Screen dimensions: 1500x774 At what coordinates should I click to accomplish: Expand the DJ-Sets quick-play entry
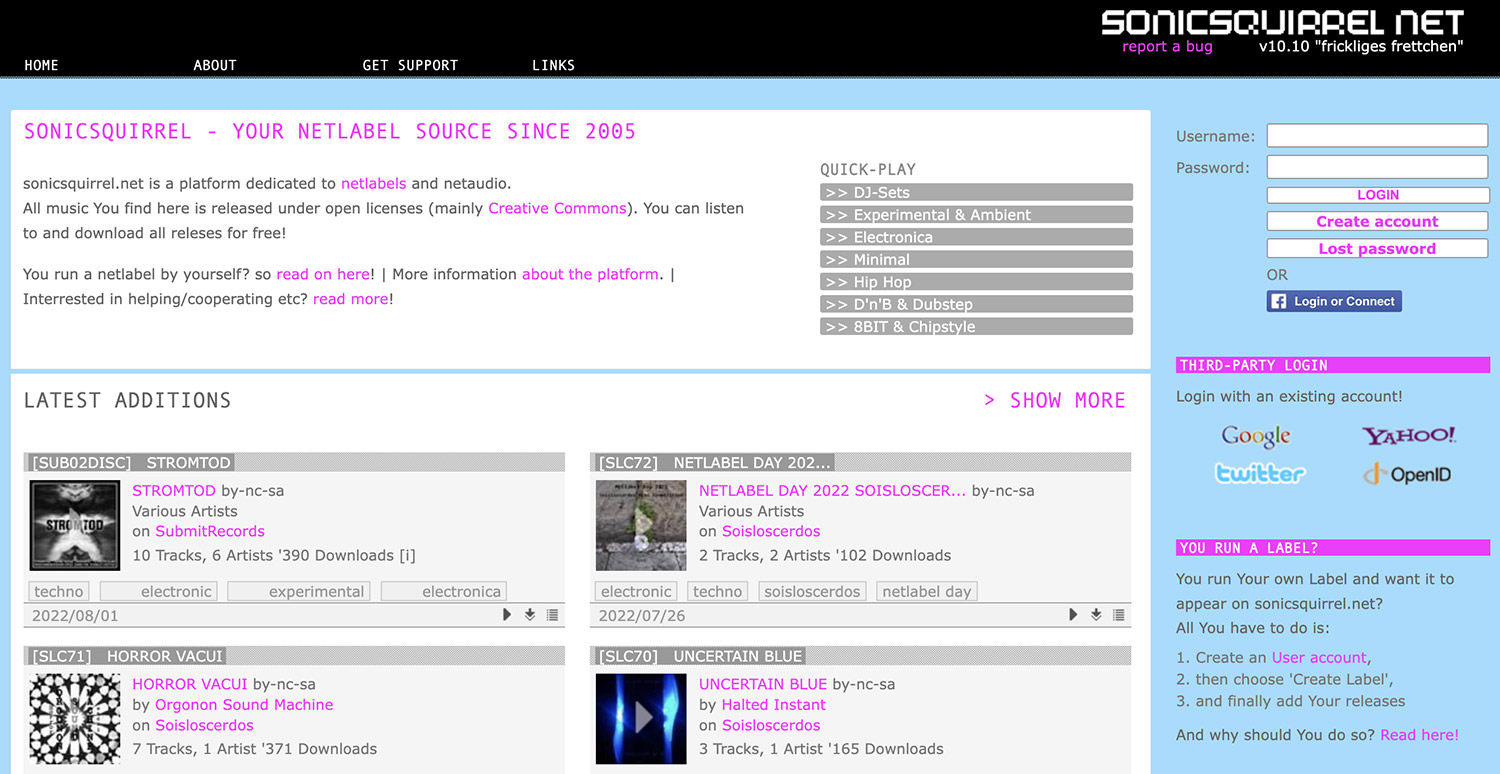[976, 192]
